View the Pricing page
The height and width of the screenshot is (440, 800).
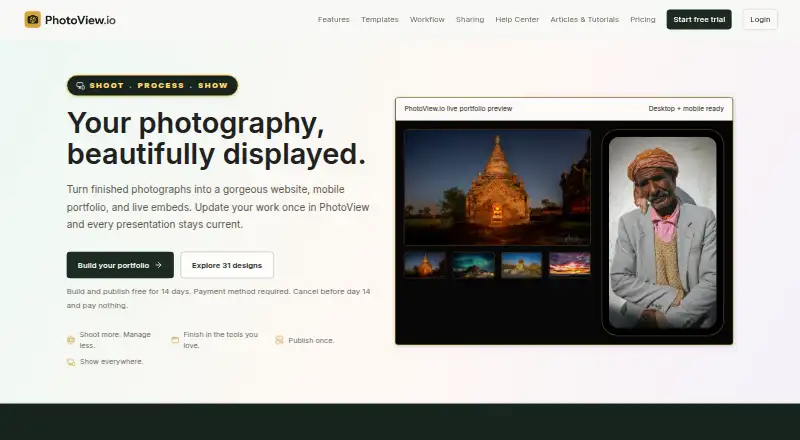click(642, 19)
